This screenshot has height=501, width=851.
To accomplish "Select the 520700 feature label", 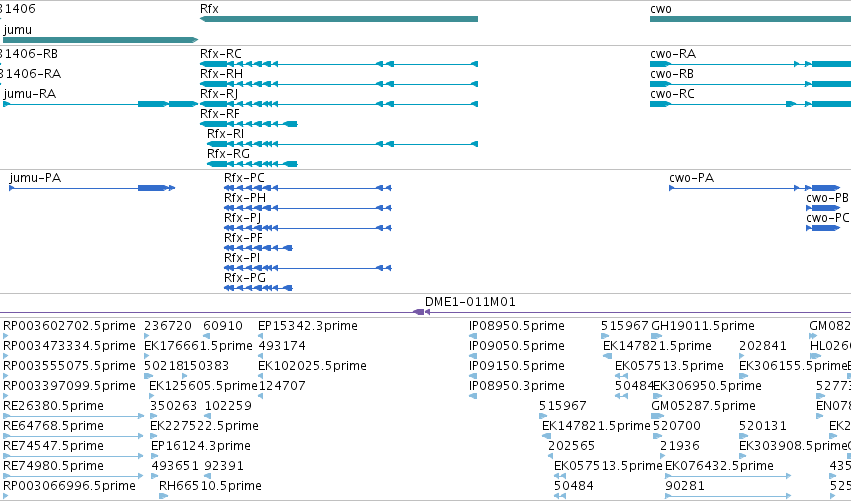I will (677, 426).
